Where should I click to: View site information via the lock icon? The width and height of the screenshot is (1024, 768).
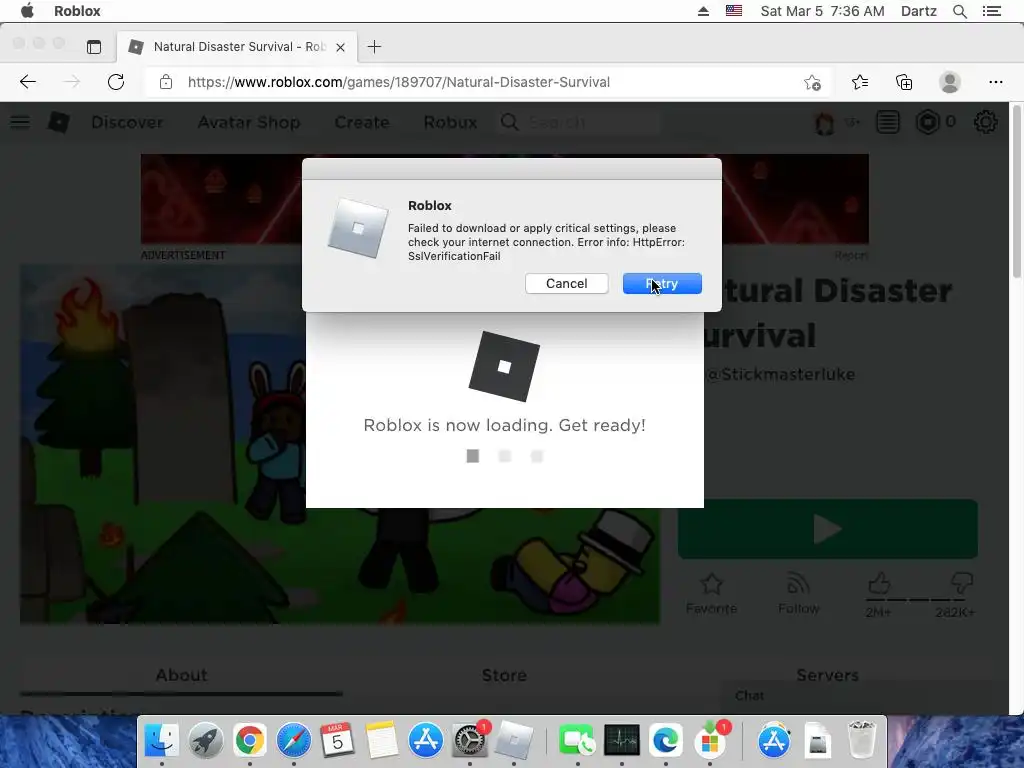pyautogui.click(x=166, y=82)
